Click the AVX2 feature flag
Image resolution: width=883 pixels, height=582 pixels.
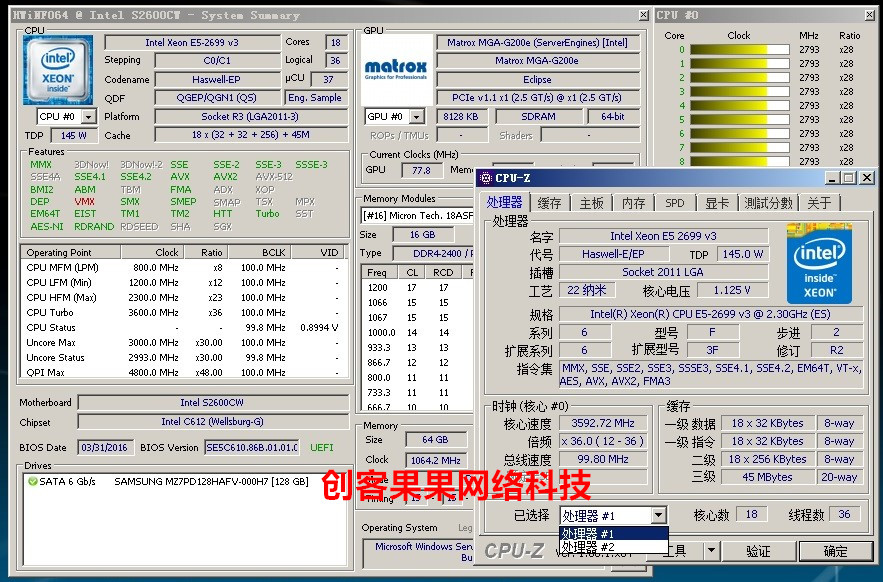coord(225,177)
